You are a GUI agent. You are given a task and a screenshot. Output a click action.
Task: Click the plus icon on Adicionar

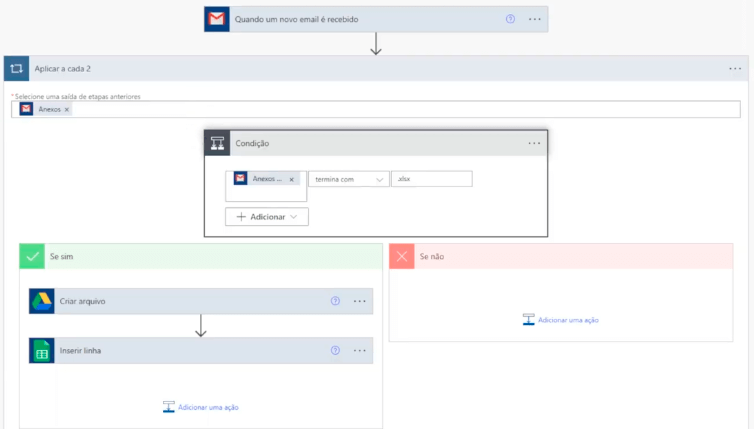tap(241, 217)
